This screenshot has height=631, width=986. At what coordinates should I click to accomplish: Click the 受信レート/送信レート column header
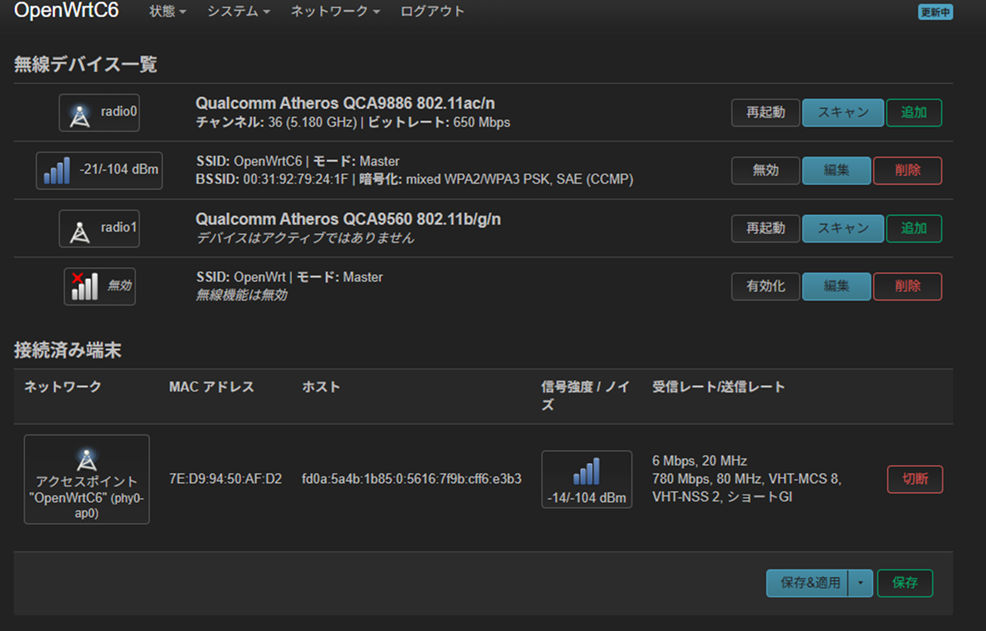point(718,387)
